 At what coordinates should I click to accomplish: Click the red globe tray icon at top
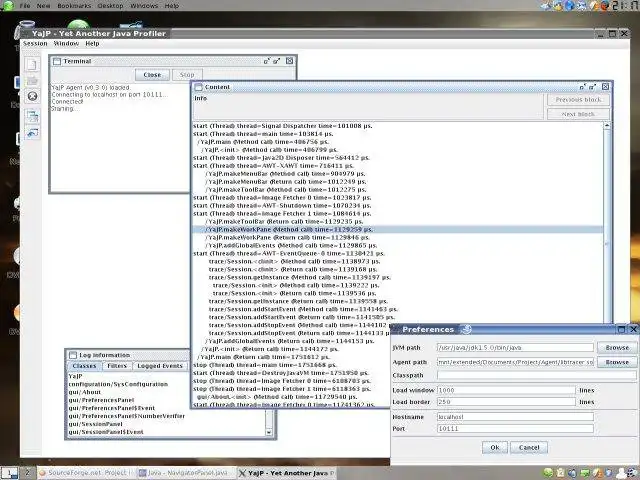click(604, 5)
